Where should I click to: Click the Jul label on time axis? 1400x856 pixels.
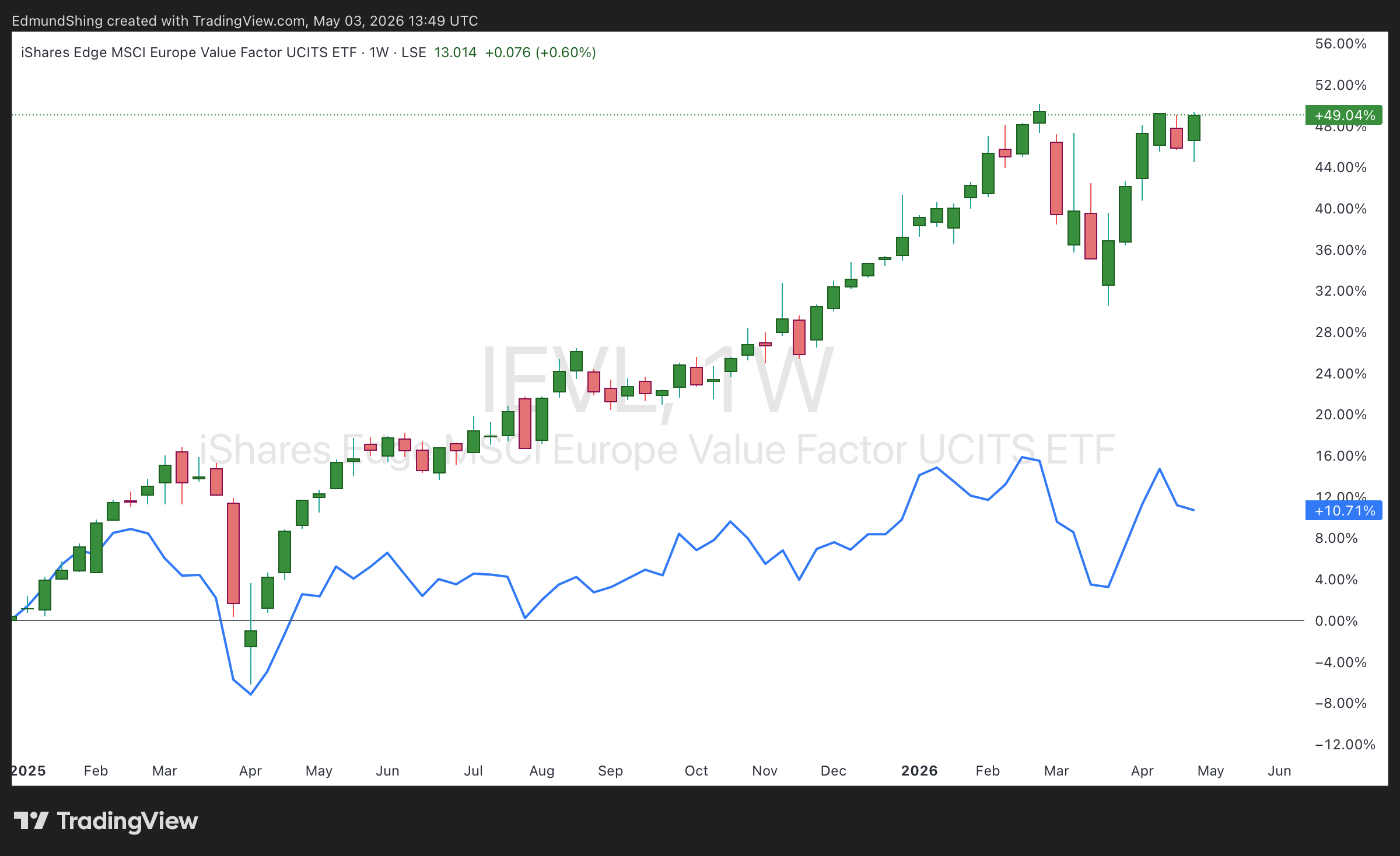pyautogui.click(x=473, y=771)
